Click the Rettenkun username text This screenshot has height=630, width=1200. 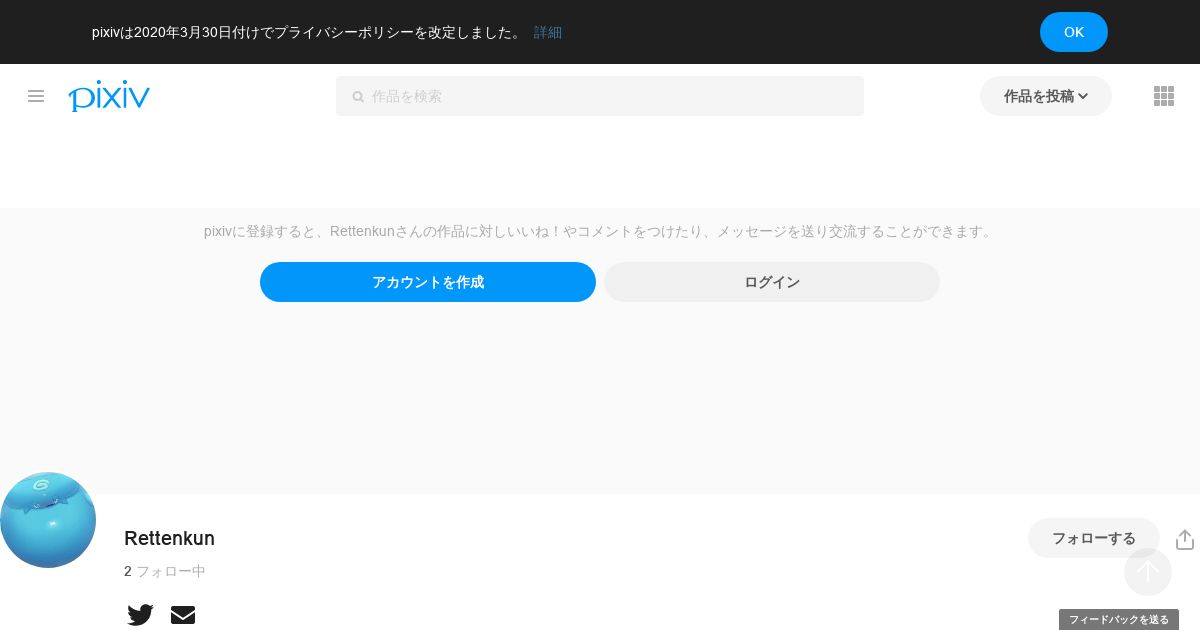point(169,538)
